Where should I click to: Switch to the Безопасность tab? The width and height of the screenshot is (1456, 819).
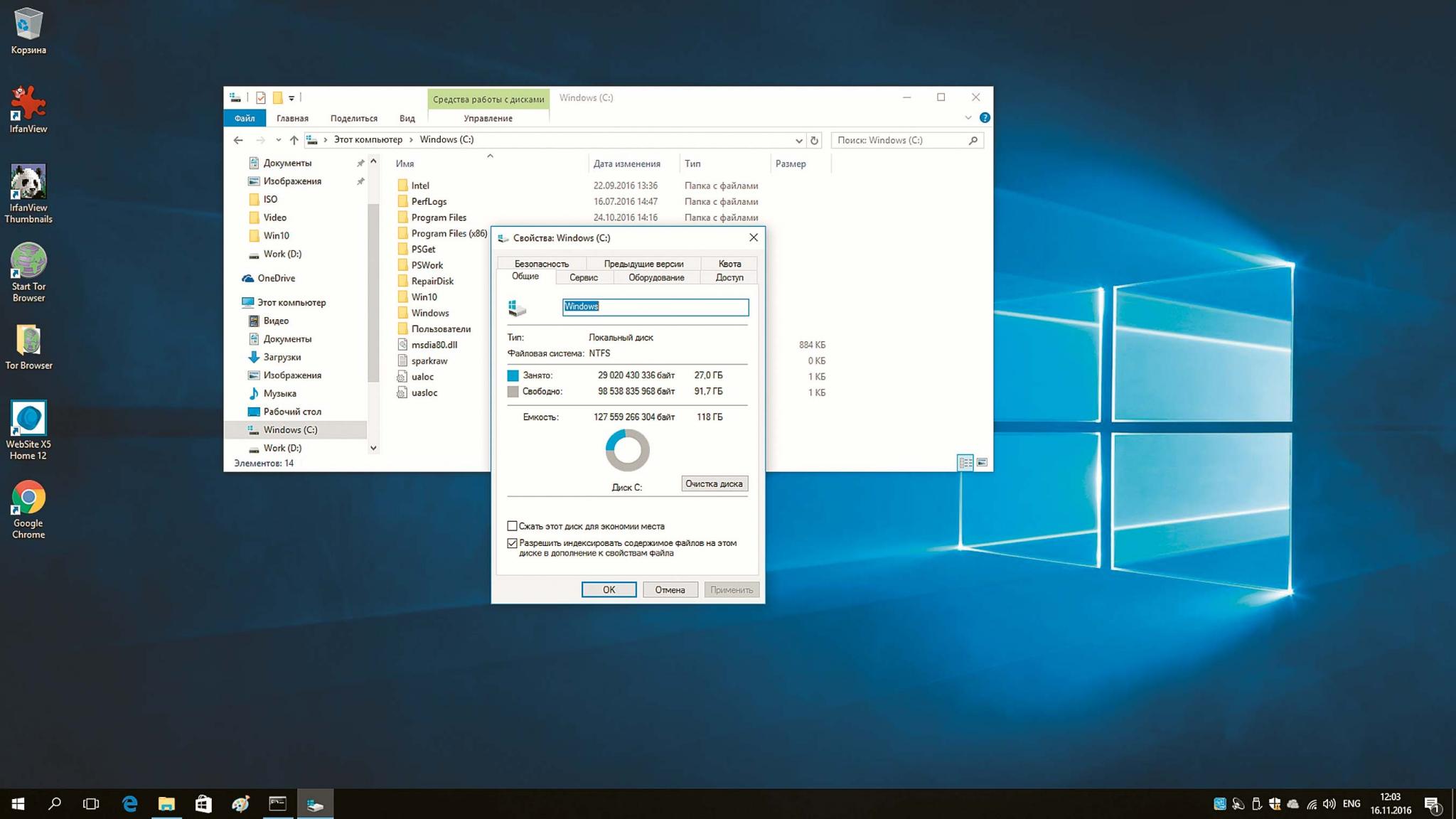[541, 264]
